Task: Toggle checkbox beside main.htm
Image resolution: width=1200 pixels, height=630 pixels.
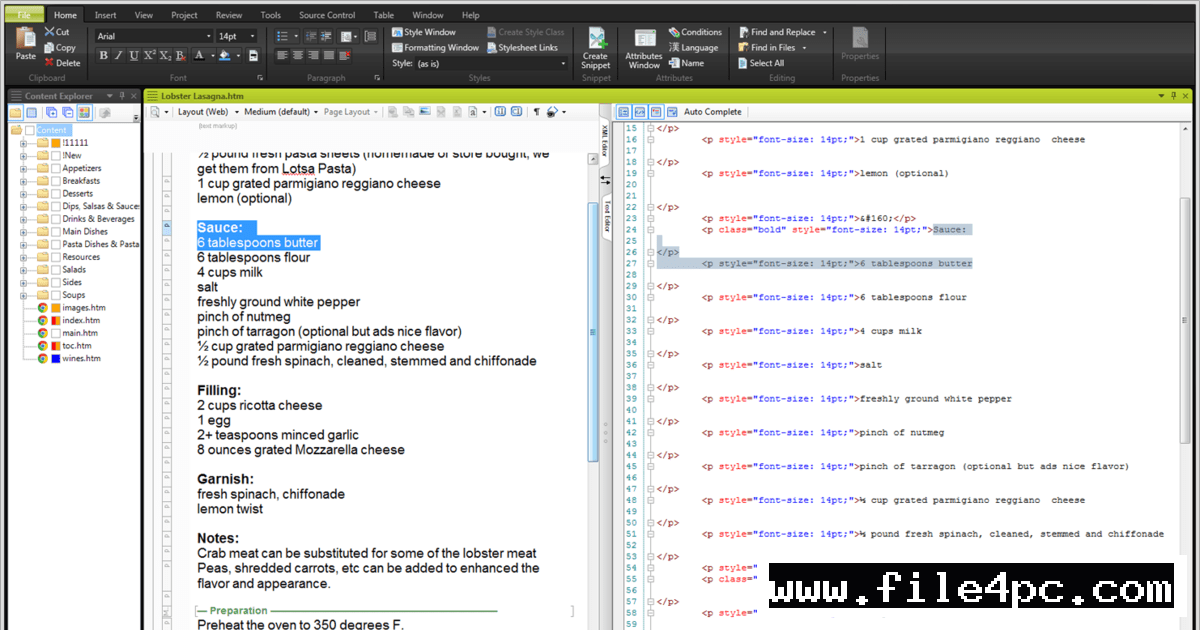Action: point(56,333)
